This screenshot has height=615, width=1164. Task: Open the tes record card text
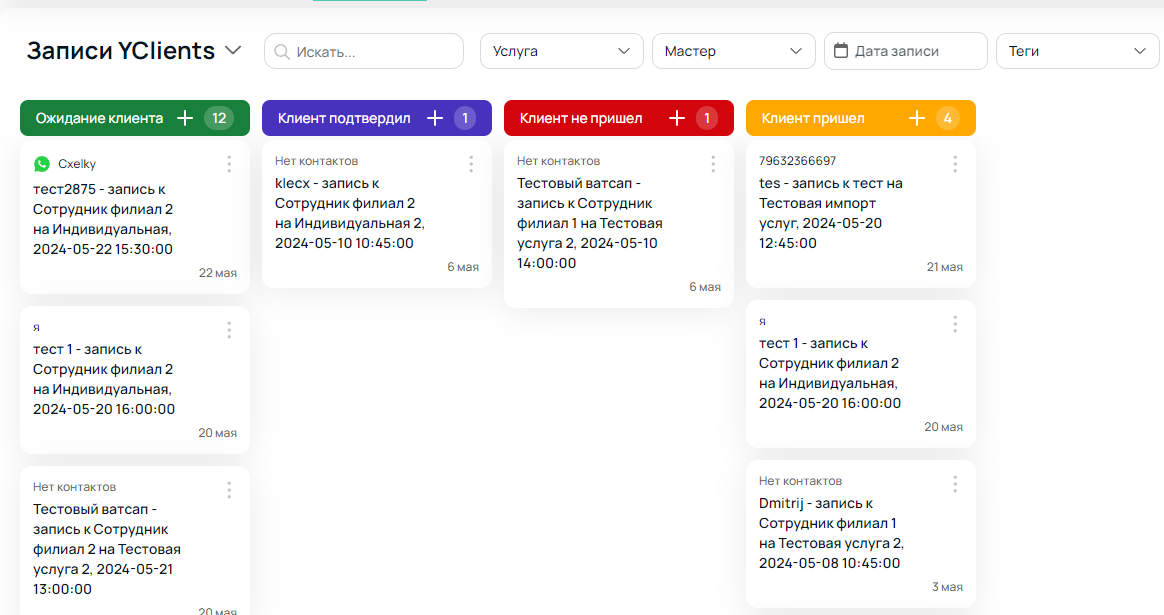click(x=831, y=213)
